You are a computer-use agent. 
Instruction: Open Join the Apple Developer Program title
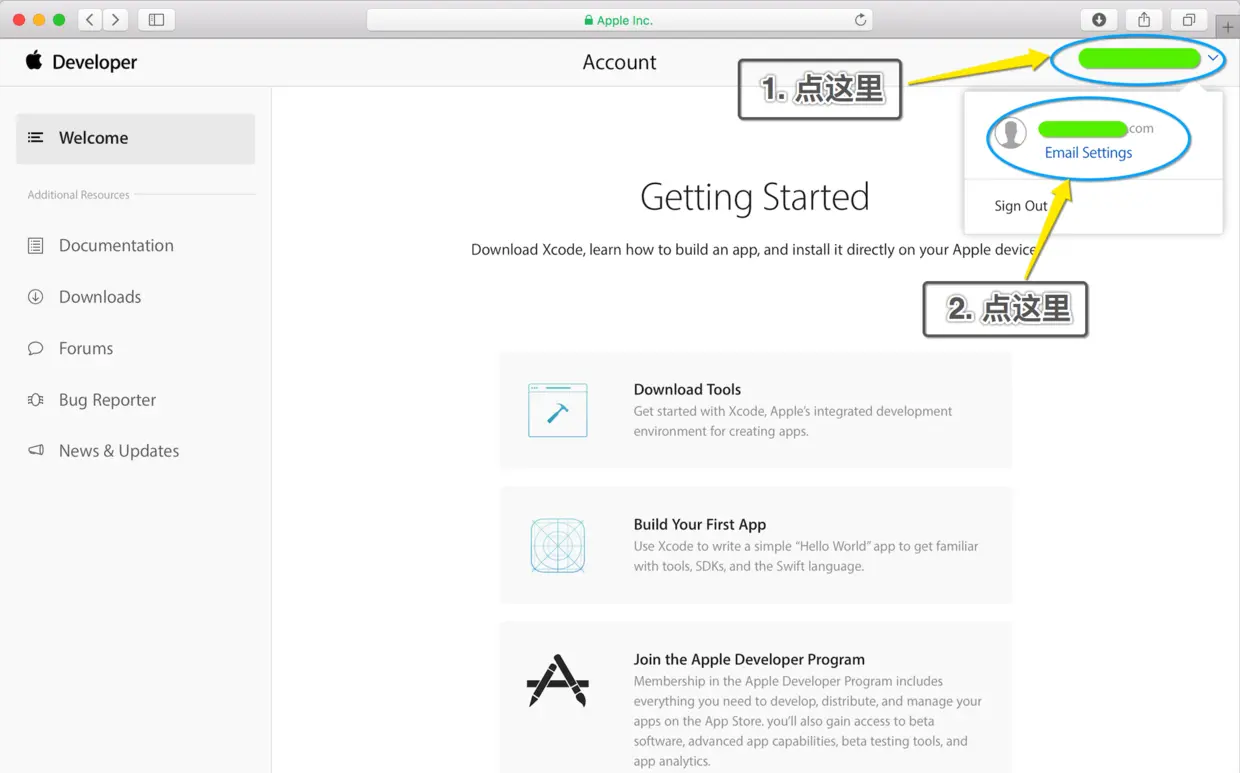[x=749, y=659]
